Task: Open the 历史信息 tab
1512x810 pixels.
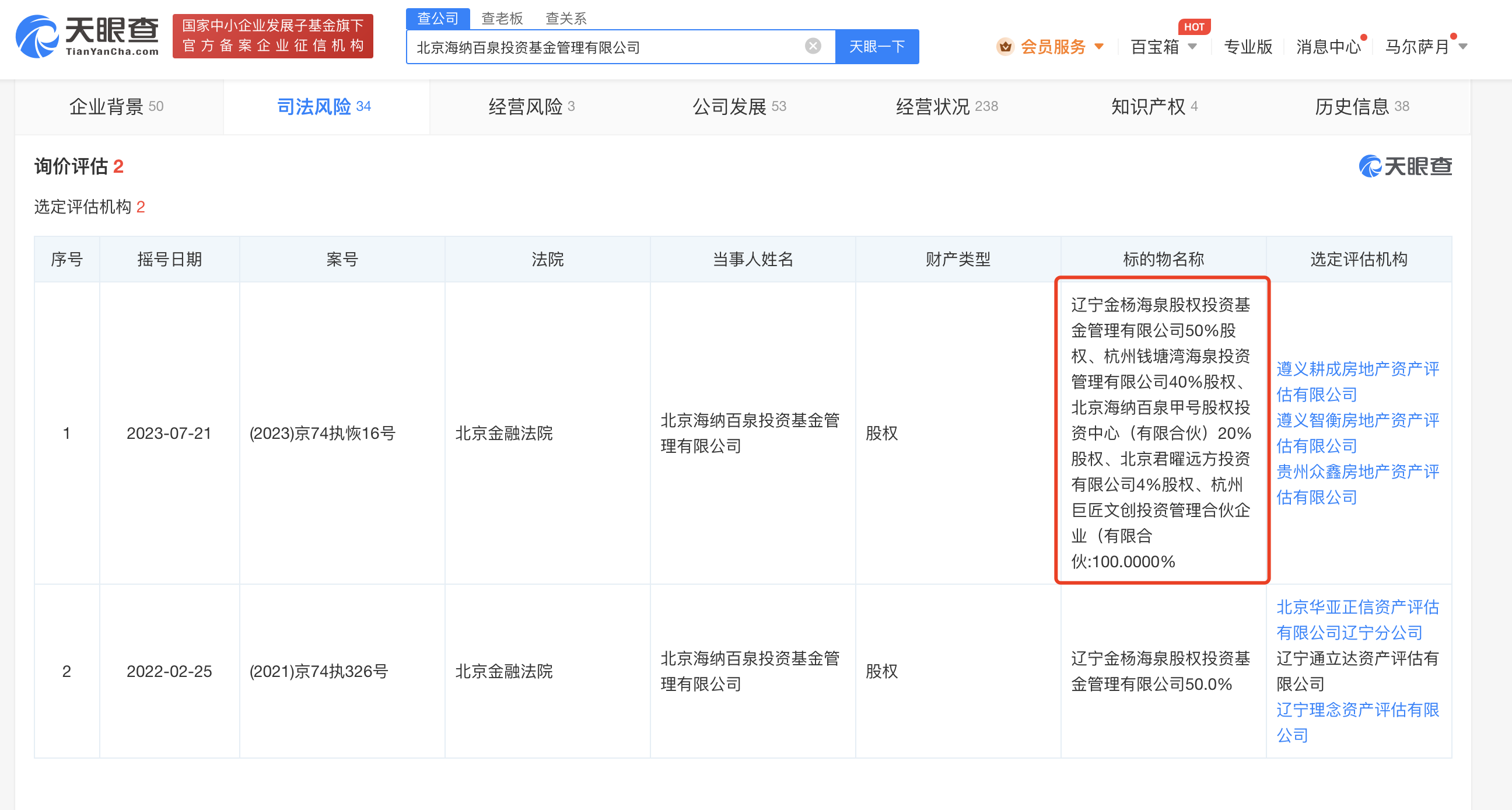Action: tap(1361, 106)
